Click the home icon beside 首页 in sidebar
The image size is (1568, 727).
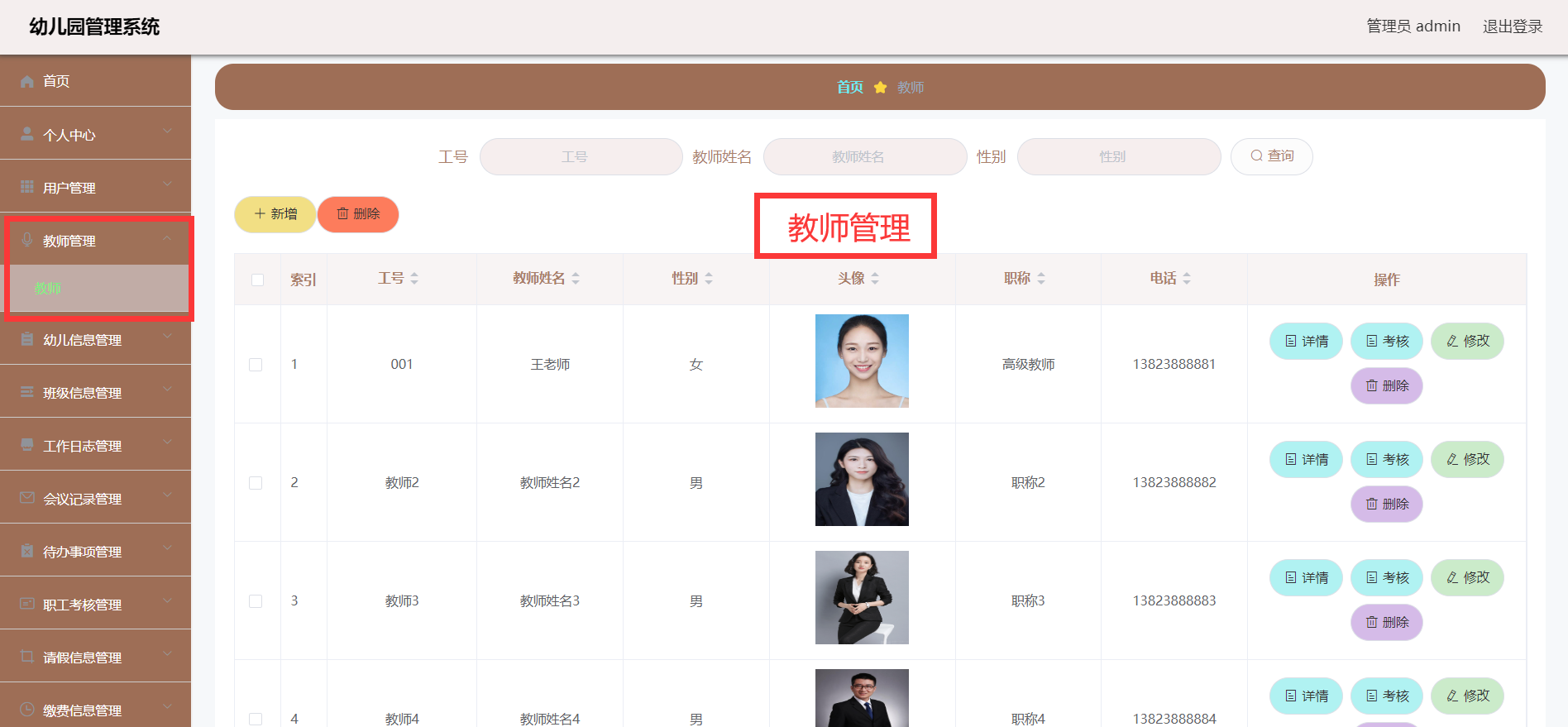[x=27, y=81]
